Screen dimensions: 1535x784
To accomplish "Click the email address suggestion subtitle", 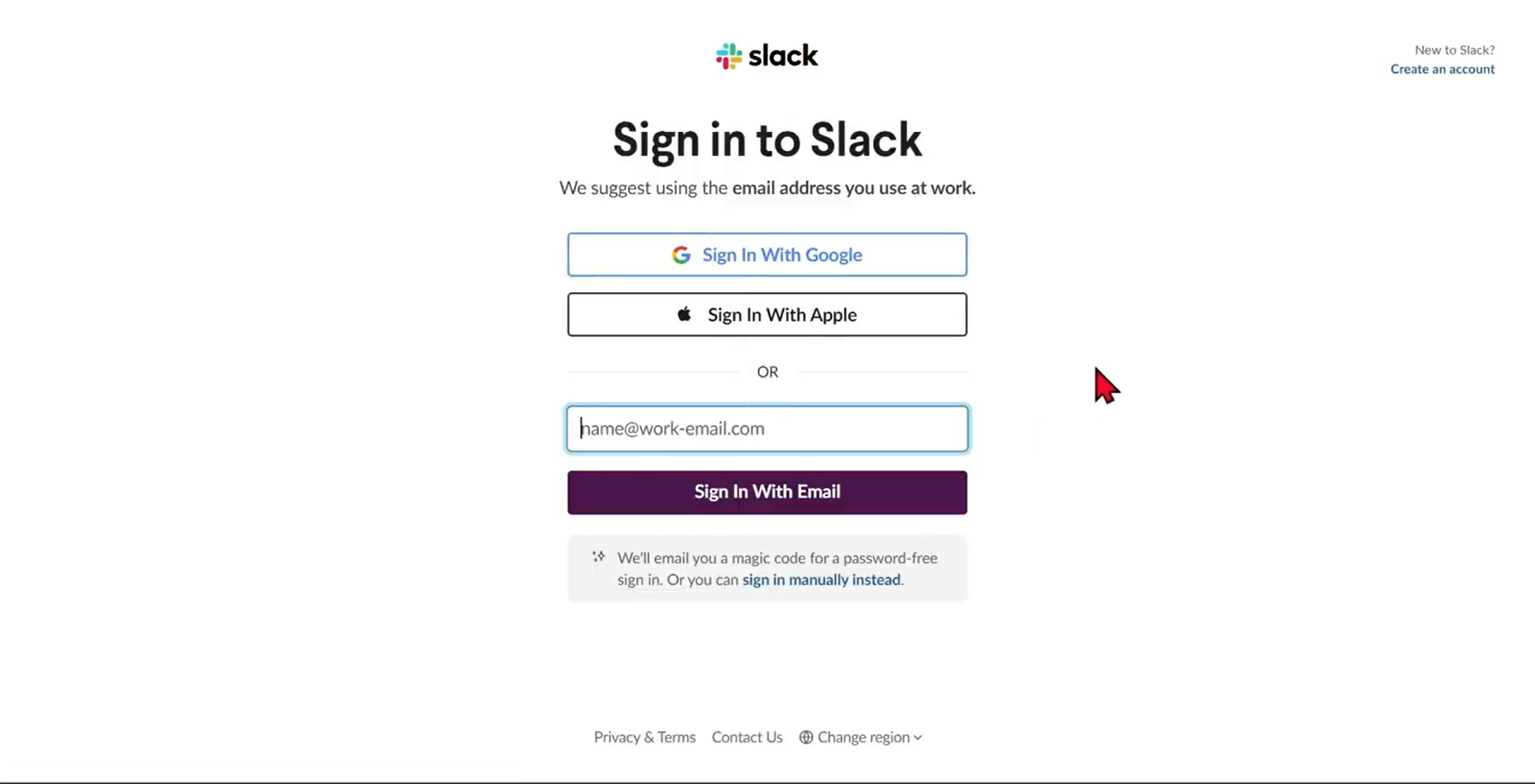I will point(767,188).
